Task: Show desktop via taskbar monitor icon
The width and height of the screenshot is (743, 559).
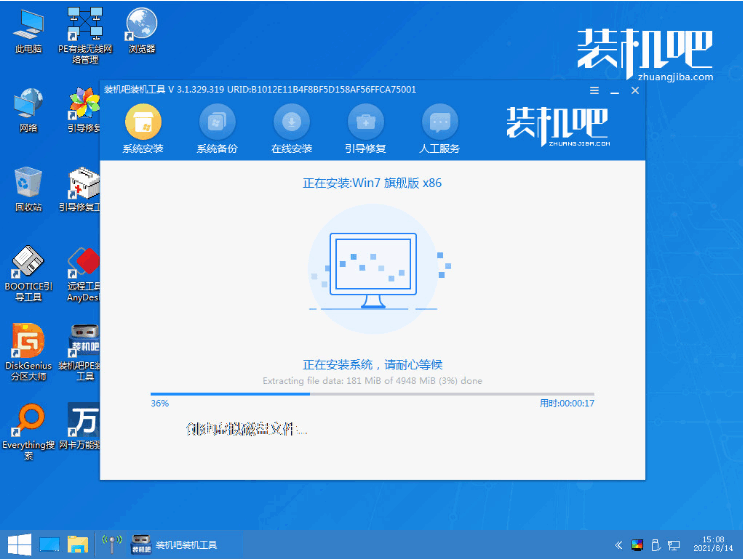Action: pyautogui.click(x=49, y=545)
